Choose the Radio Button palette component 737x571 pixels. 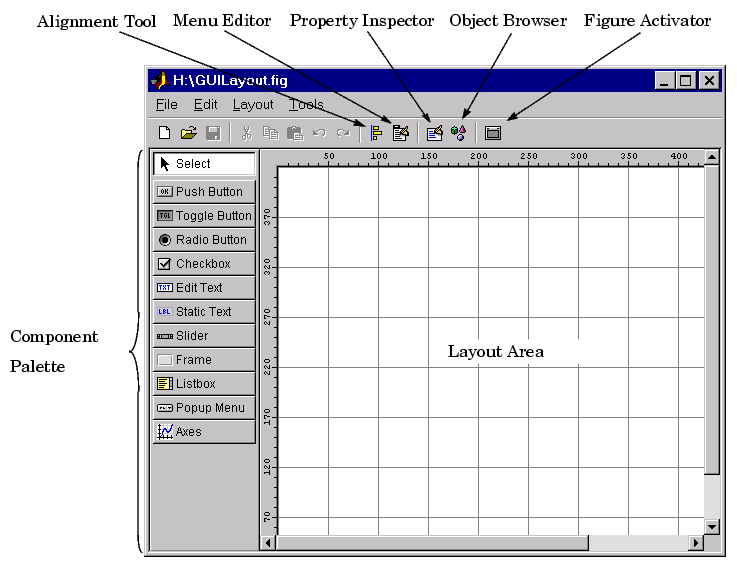coord(204,240)
